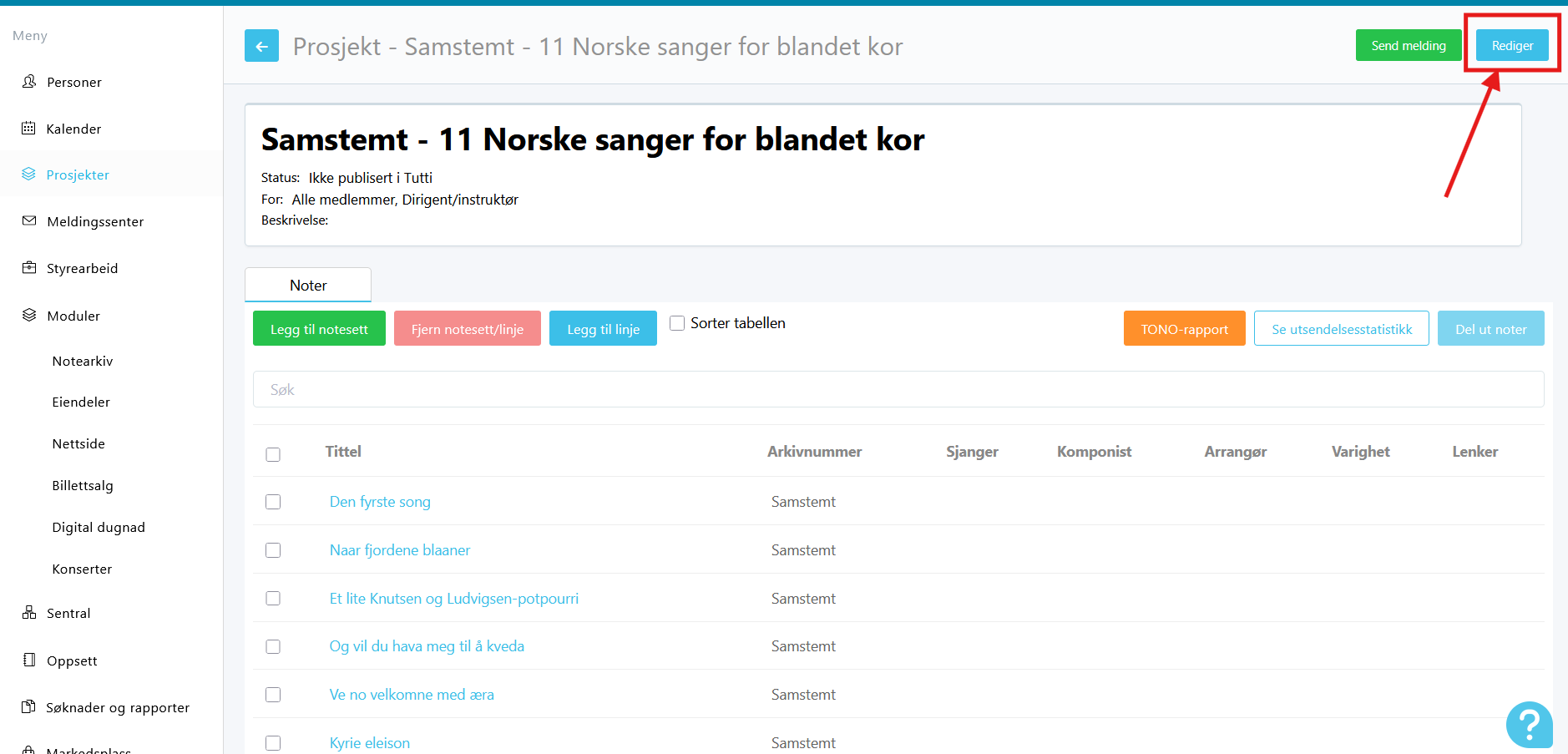Click the Personer icon in sidebar
Viewport: 1568px width, 754px height.
point(29,81)
